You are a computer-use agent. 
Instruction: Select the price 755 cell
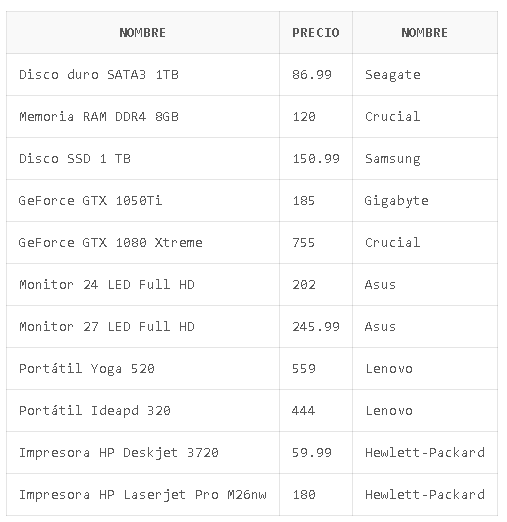click(x=316, y=243)
